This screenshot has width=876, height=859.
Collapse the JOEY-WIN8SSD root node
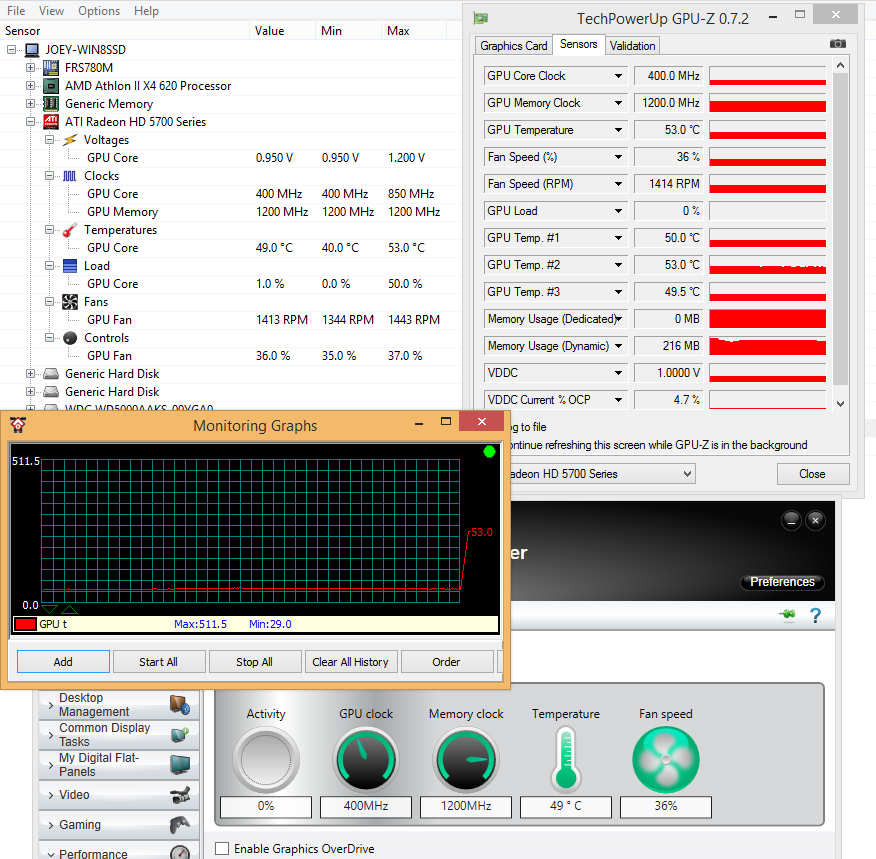[x=11, y=50]
